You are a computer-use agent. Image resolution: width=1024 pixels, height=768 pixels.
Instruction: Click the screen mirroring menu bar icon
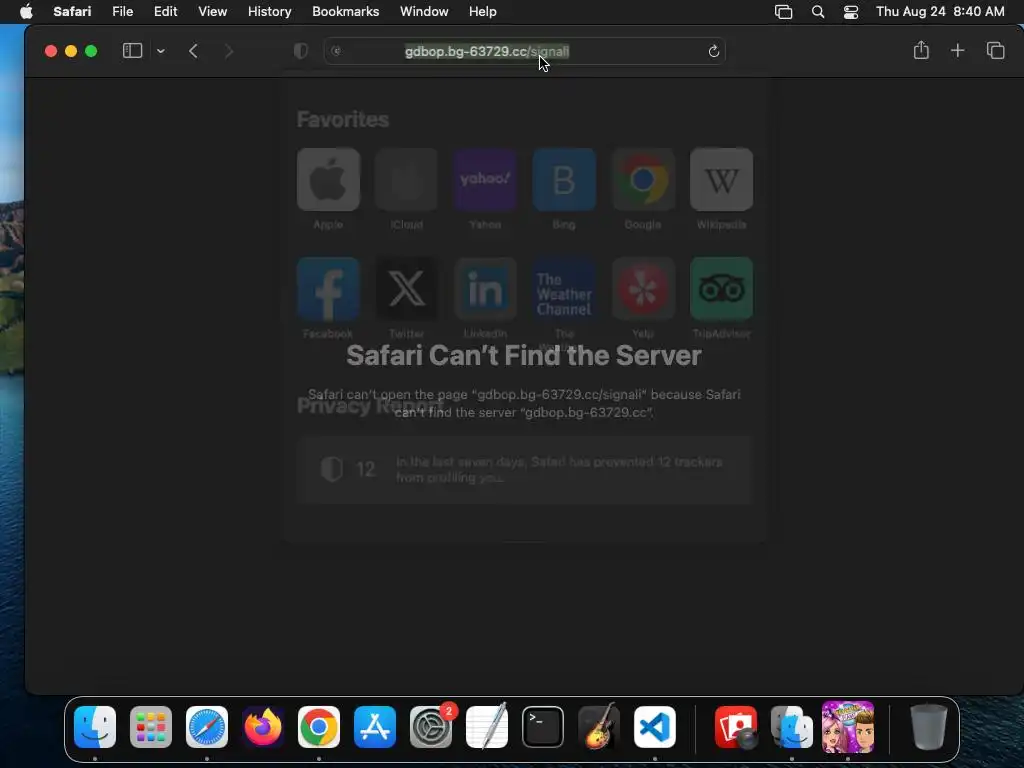coord(783,12)
